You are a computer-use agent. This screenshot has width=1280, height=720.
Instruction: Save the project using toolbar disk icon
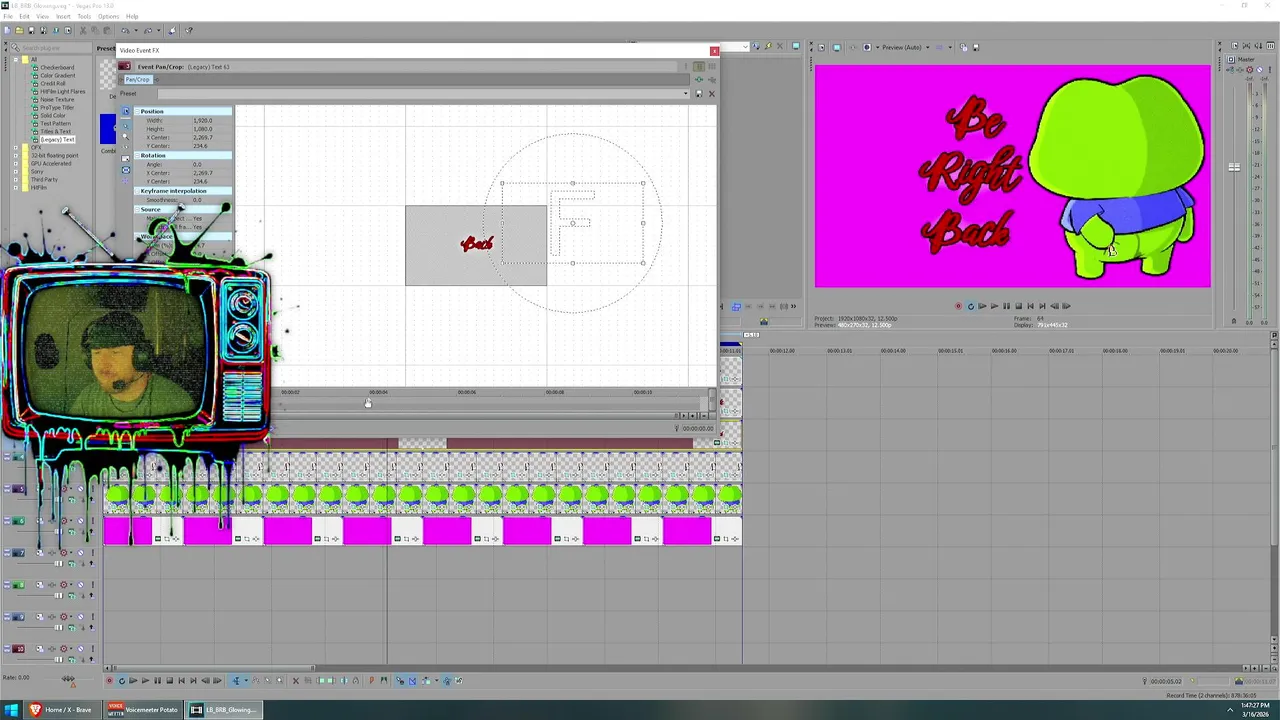click(32, 30)
